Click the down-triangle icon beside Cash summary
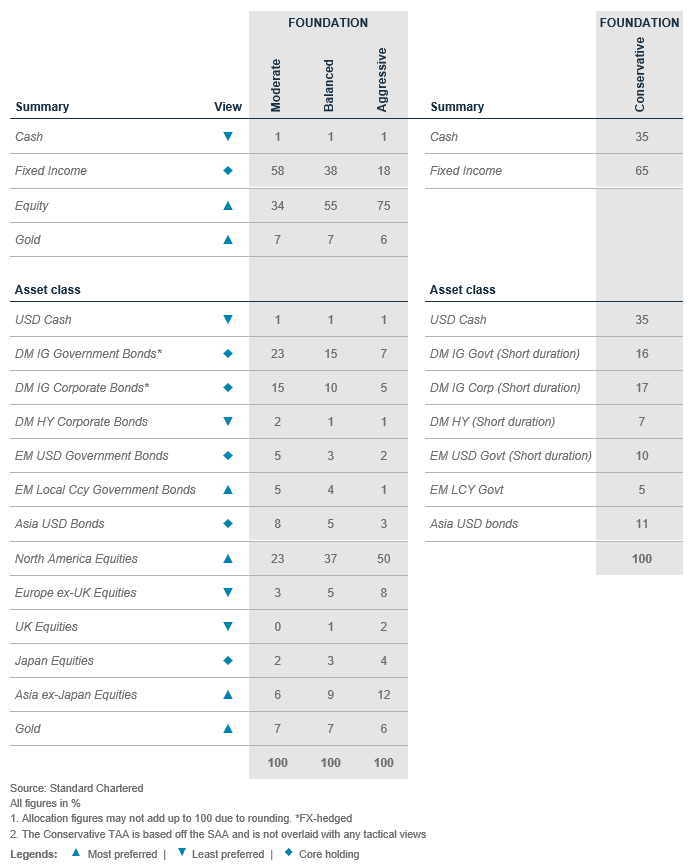Image resolution: width=695 pixels, height=868 pixels. [x=228, y=136]
